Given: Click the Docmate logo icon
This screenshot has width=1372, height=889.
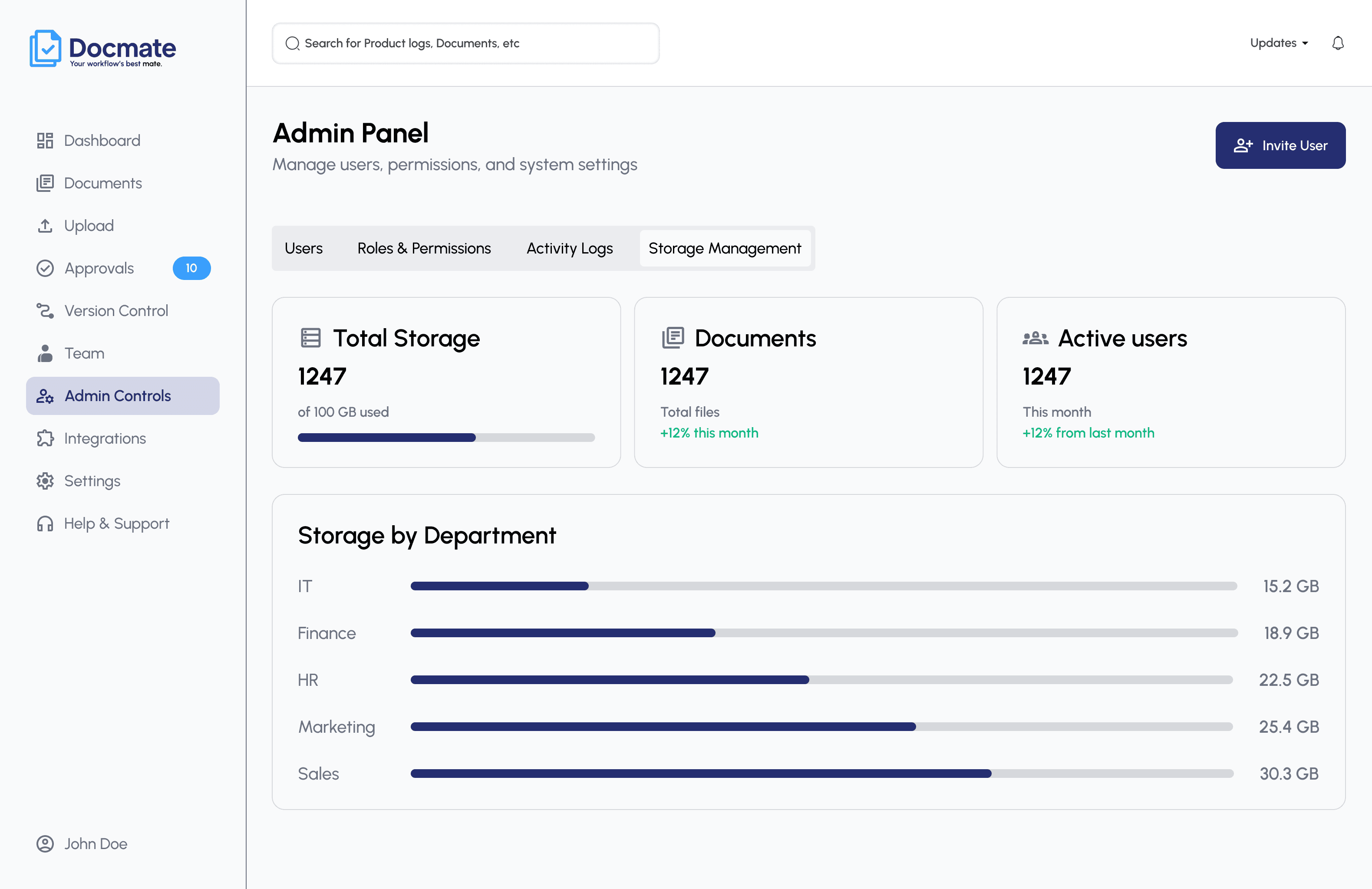Looking at the screenshot, I should click(x=45, y=49).
